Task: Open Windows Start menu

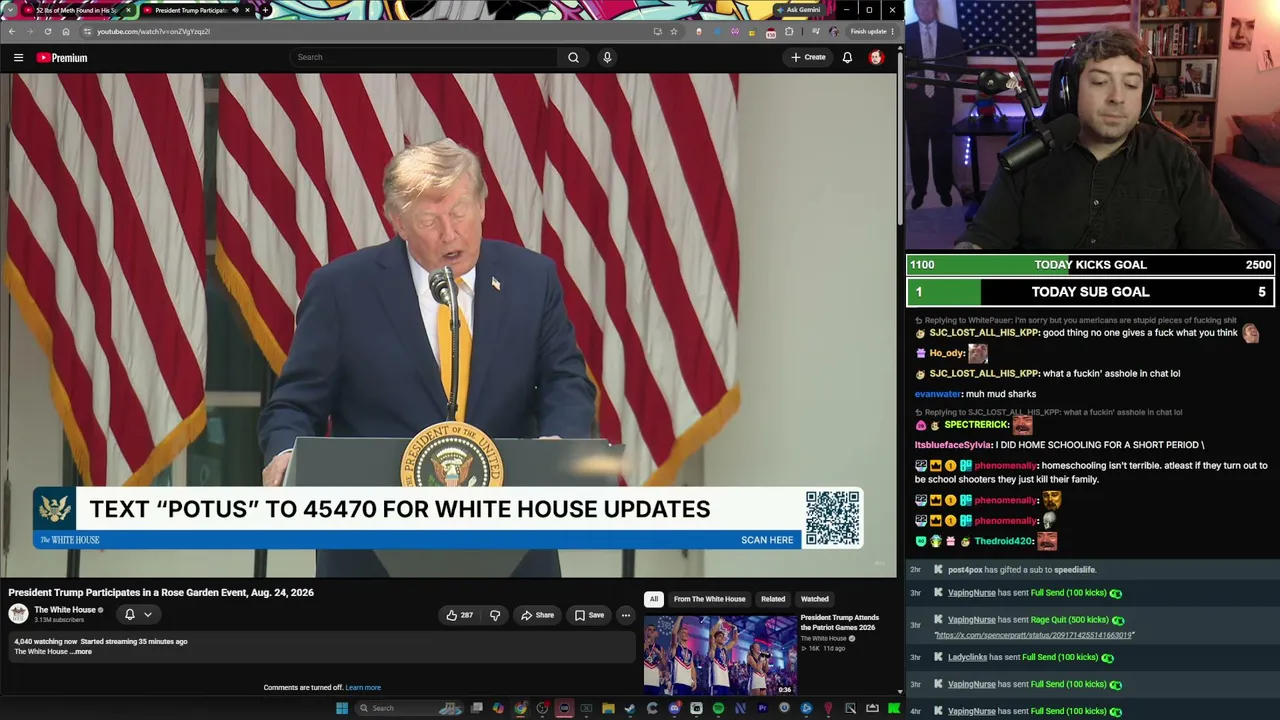Action: tap(342, 708)
